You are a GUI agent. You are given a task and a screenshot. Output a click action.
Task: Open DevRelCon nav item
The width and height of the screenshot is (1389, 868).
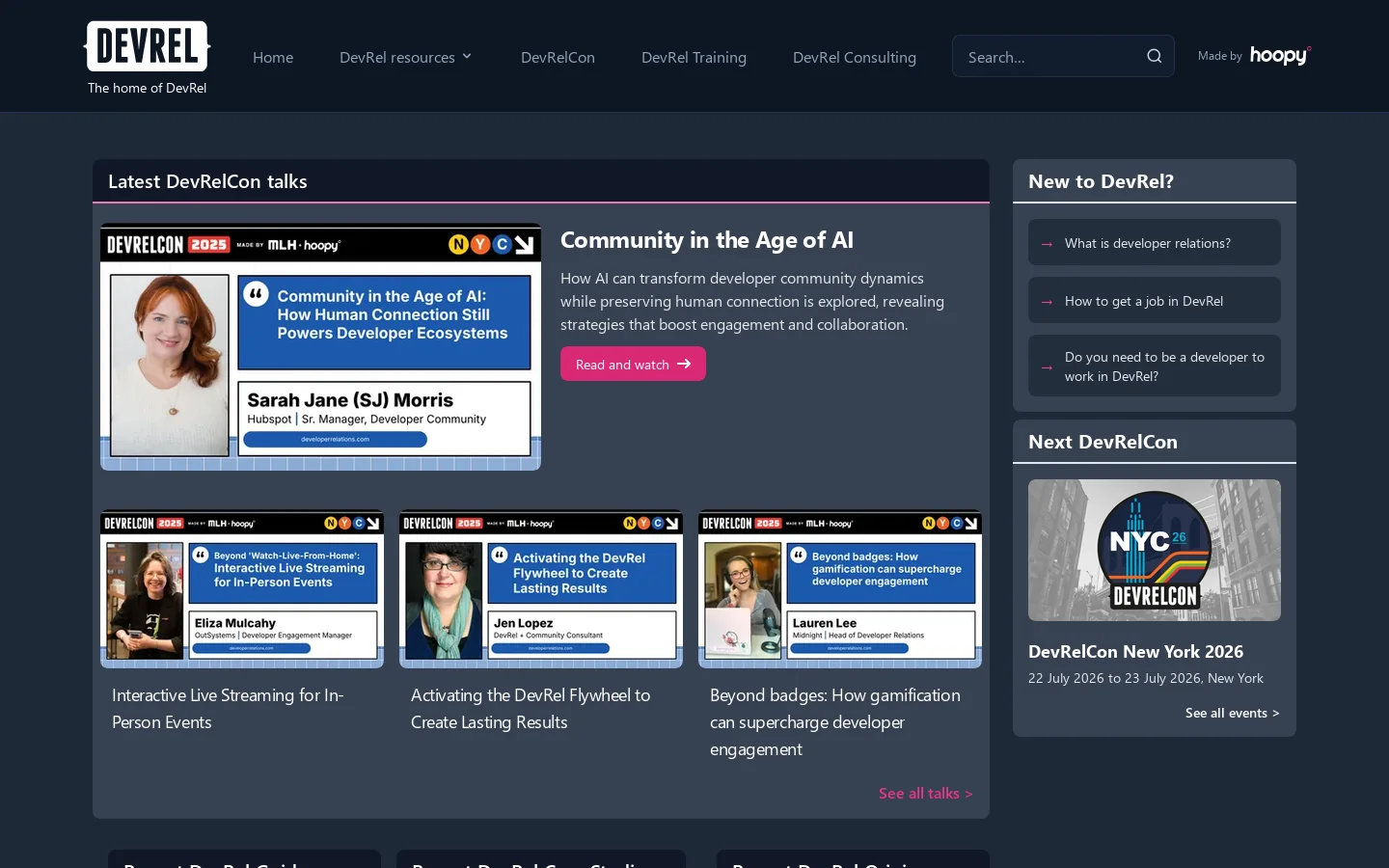coord(558,57)
